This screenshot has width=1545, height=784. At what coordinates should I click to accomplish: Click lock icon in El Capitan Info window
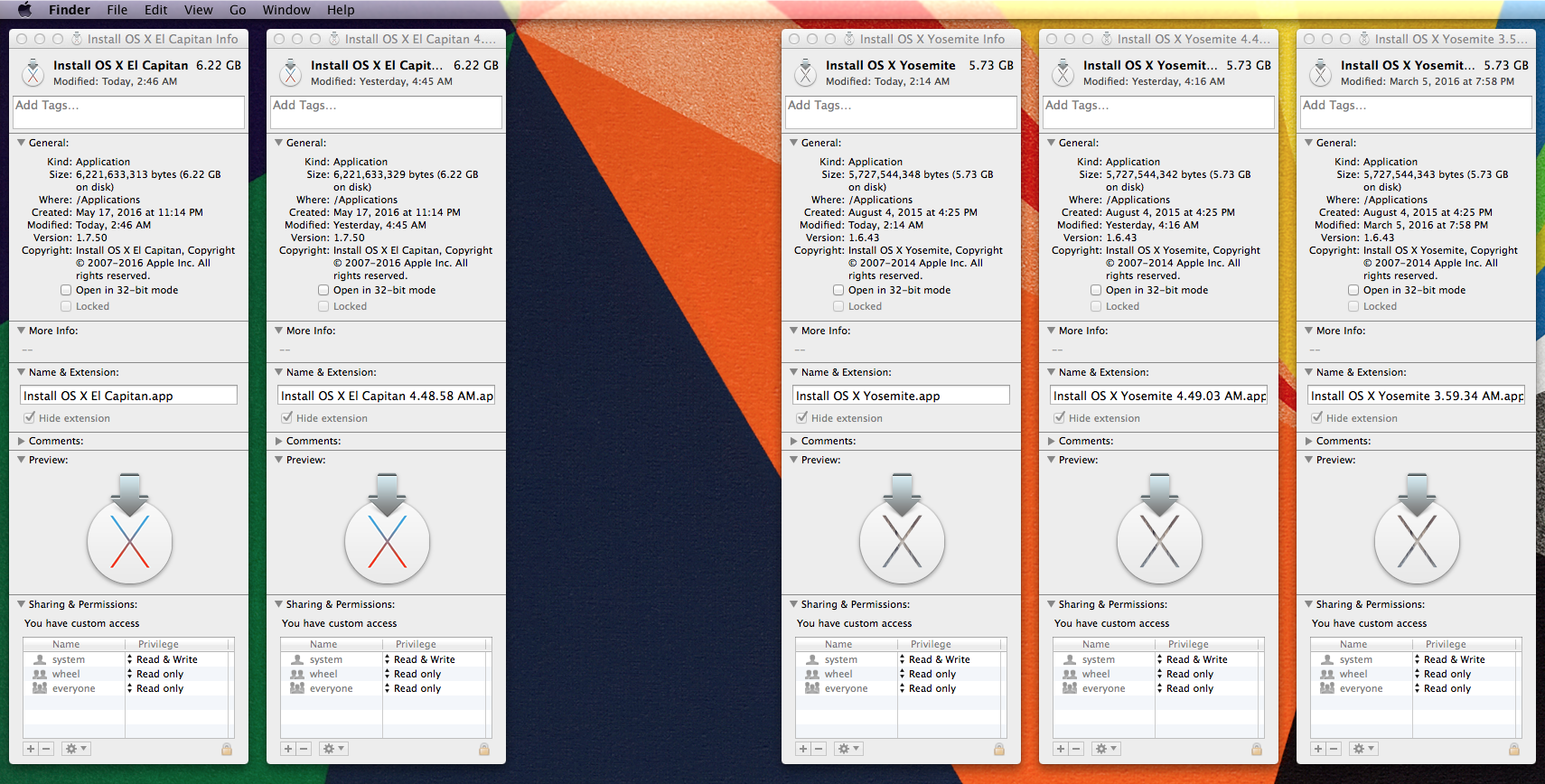point(227,749)
